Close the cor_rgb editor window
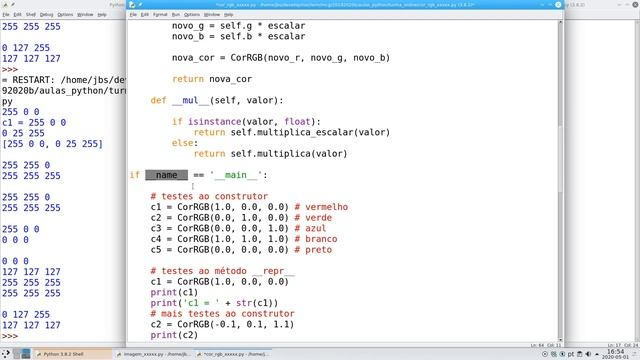Image resolution: width=640 pixels, height=360 pixels. (558, 4)
